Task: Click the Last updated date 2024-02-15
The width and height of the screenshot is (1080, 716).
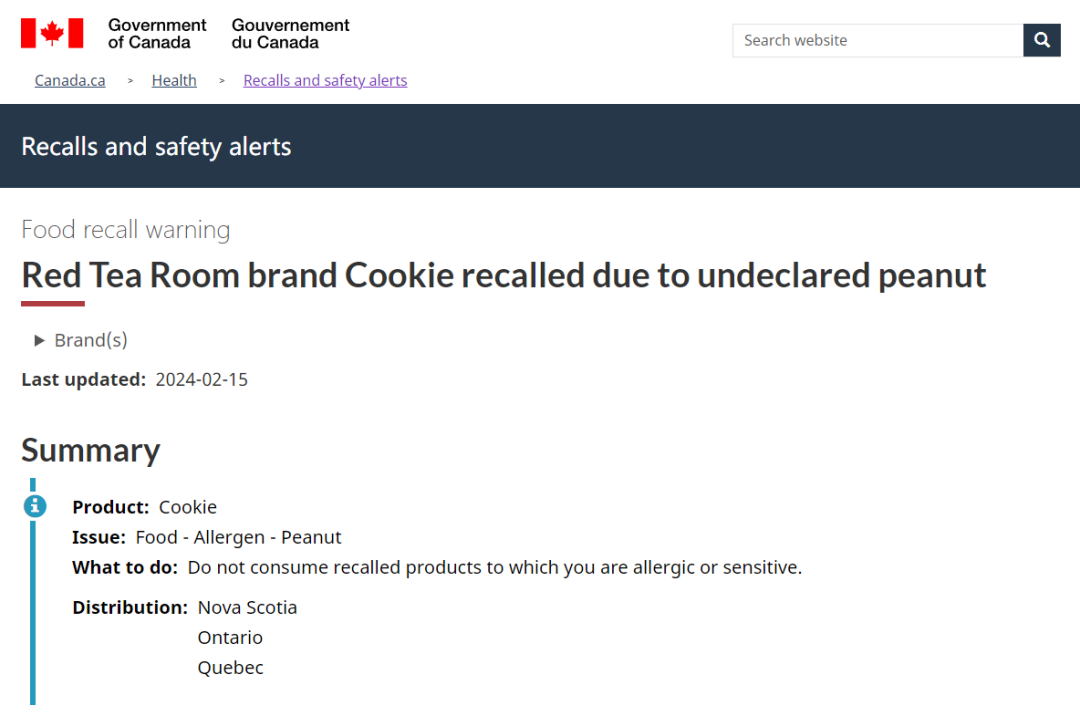Action: (202, 380)
